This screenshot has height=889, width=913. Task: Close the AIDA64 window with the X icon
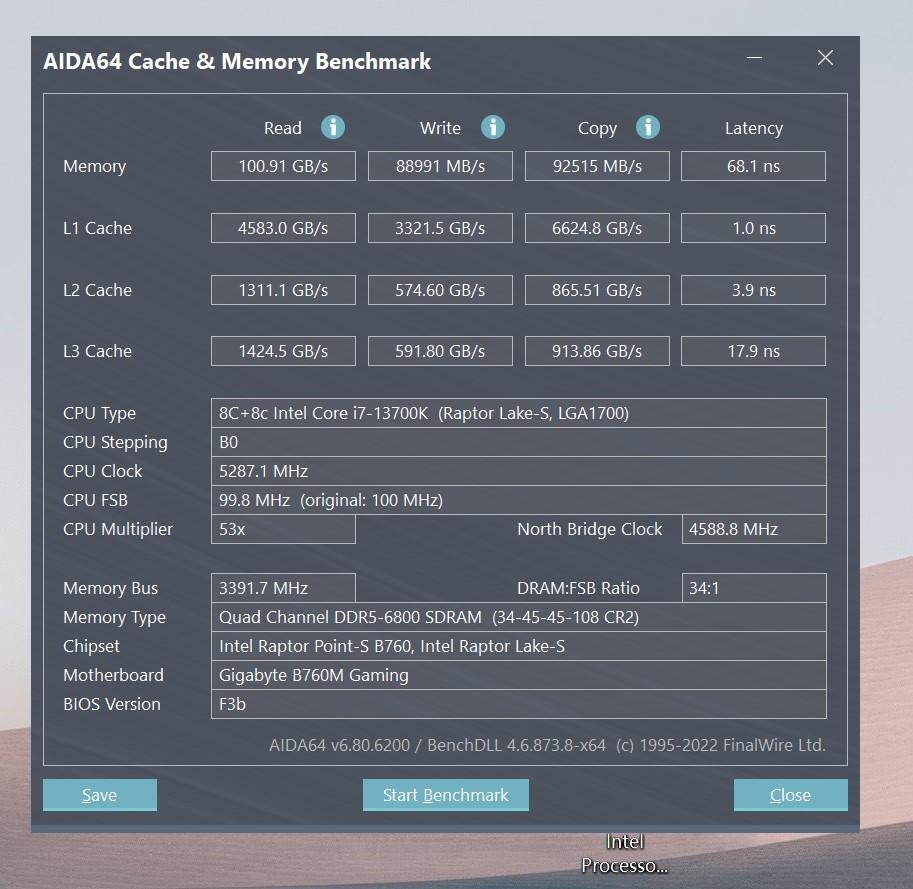(825, 58)
